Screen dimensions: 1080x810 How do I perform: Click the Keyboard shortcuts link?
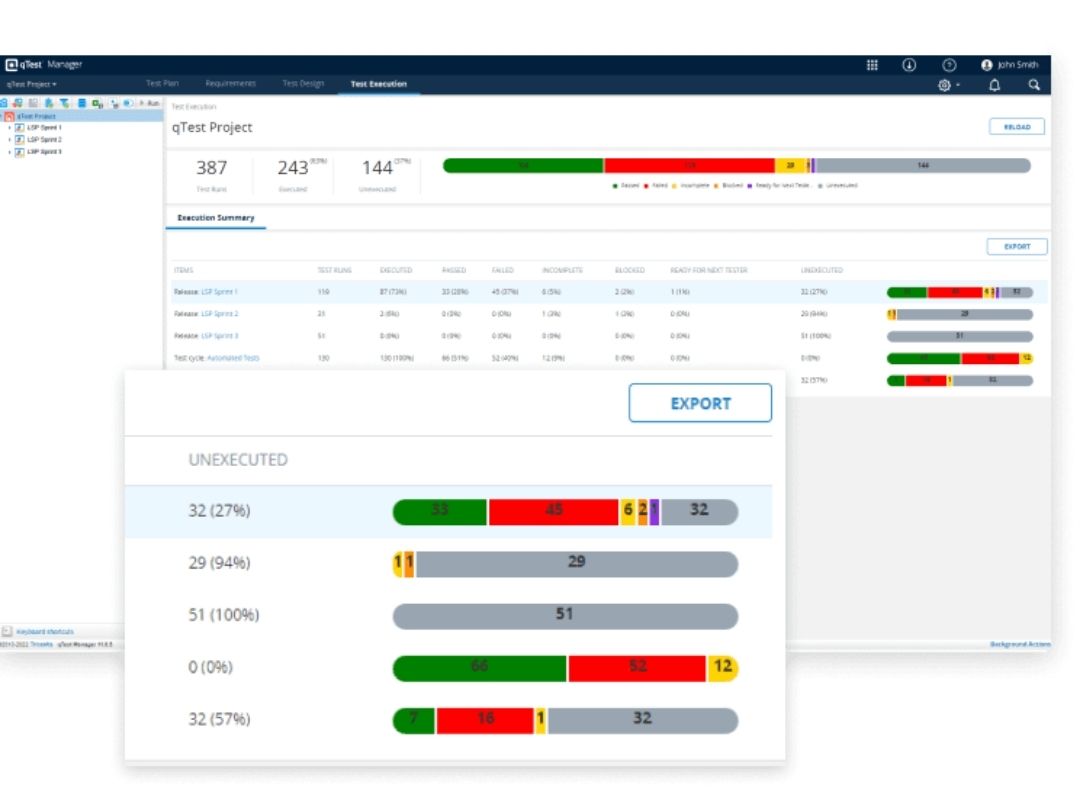coord(45,632)
